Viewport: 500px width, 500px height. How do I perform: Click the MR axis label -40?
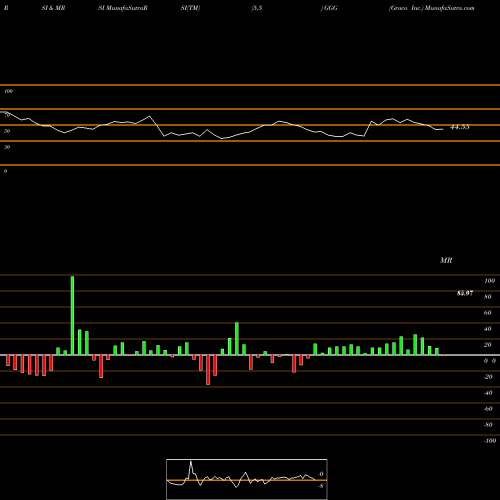click(488, 393)
